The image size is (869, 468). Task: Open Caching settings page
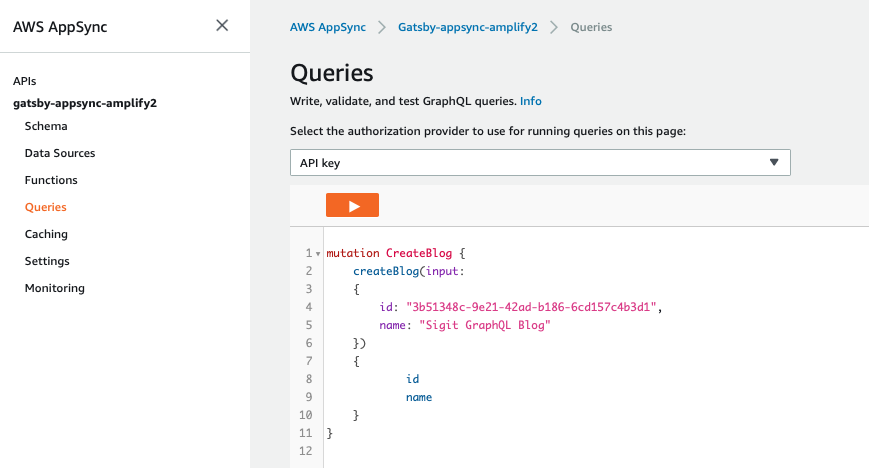46,234
